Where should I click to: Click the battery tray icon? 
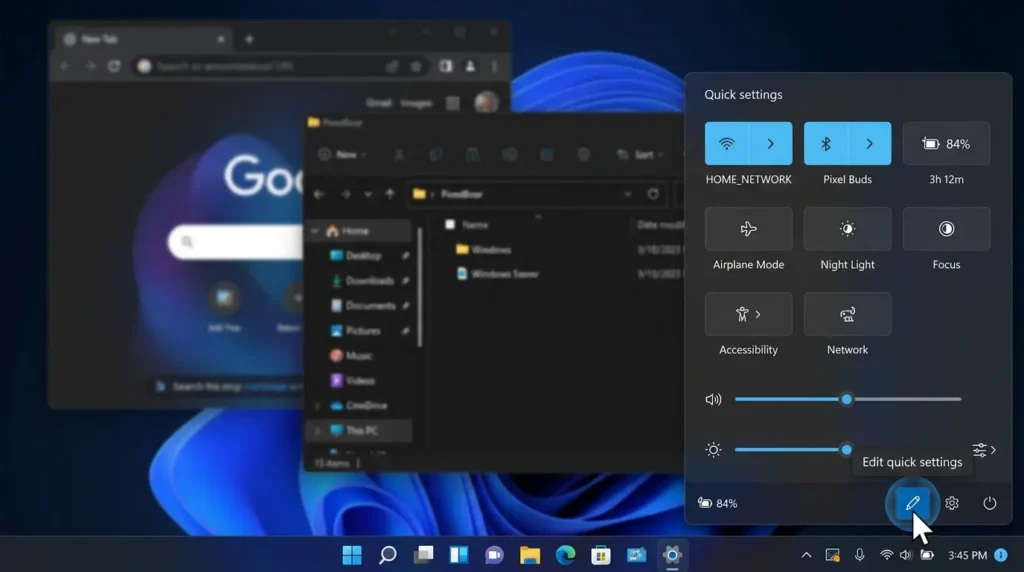tap(927, 555)
